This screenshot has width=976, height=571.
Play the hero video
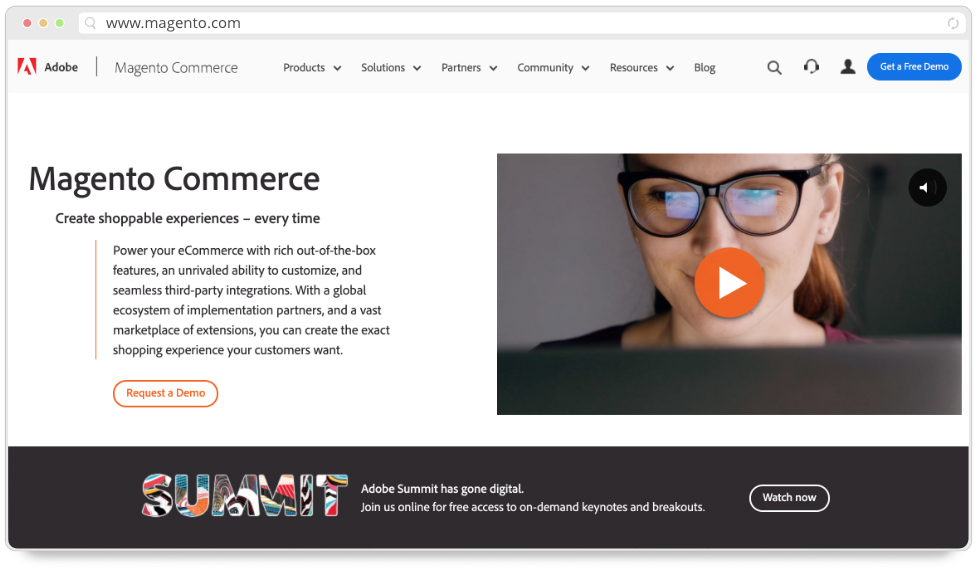coord(730,283)
